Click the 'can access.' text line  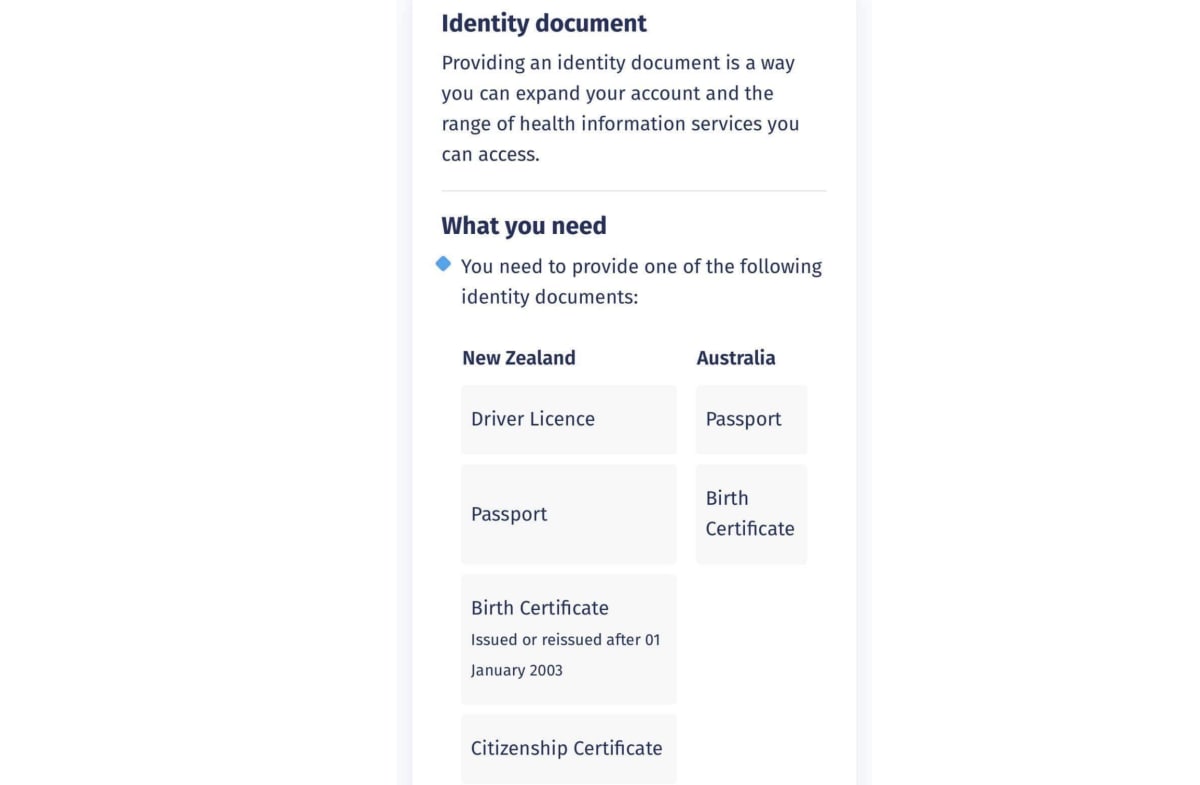490,155
